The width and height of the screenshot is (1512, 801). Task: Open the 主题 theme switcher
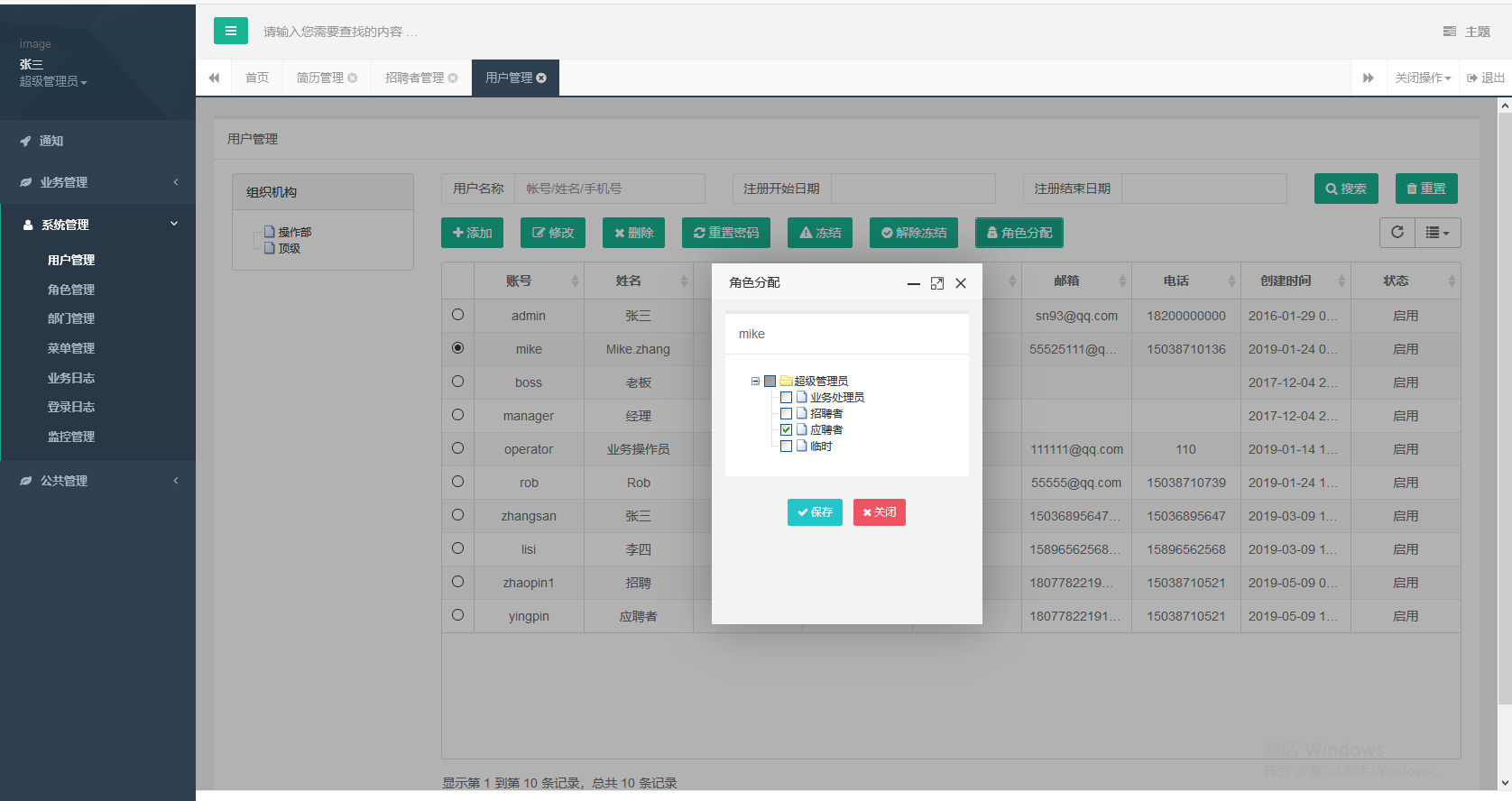click(1467, 32)
